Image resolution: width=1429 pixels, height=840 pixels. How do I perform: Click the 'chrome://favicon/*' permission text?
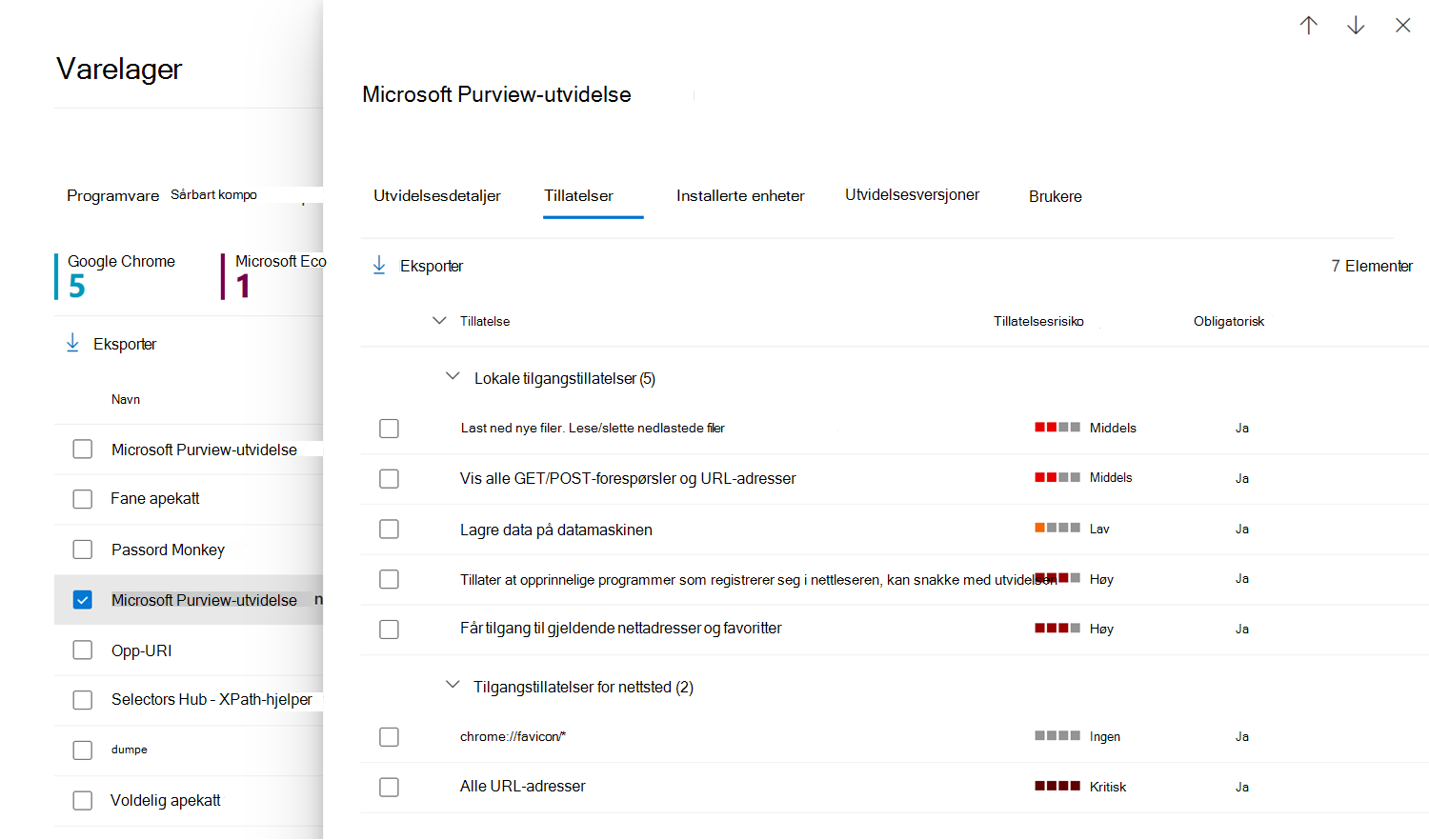[513, 736]
